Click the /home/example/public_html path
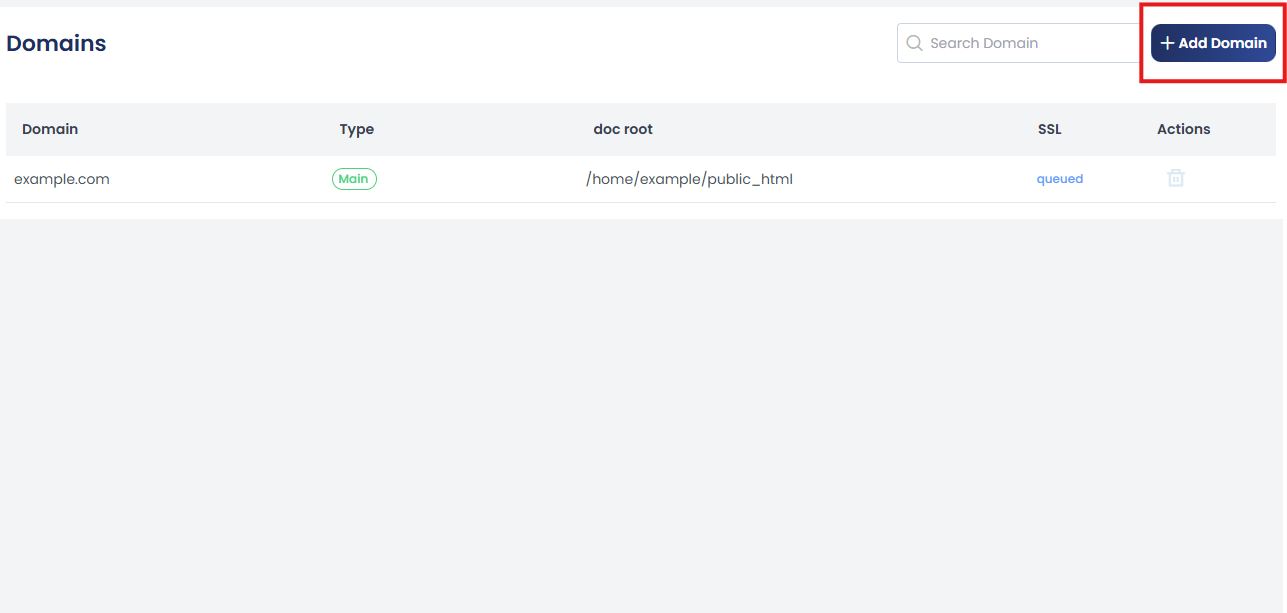 click(689, 179)
